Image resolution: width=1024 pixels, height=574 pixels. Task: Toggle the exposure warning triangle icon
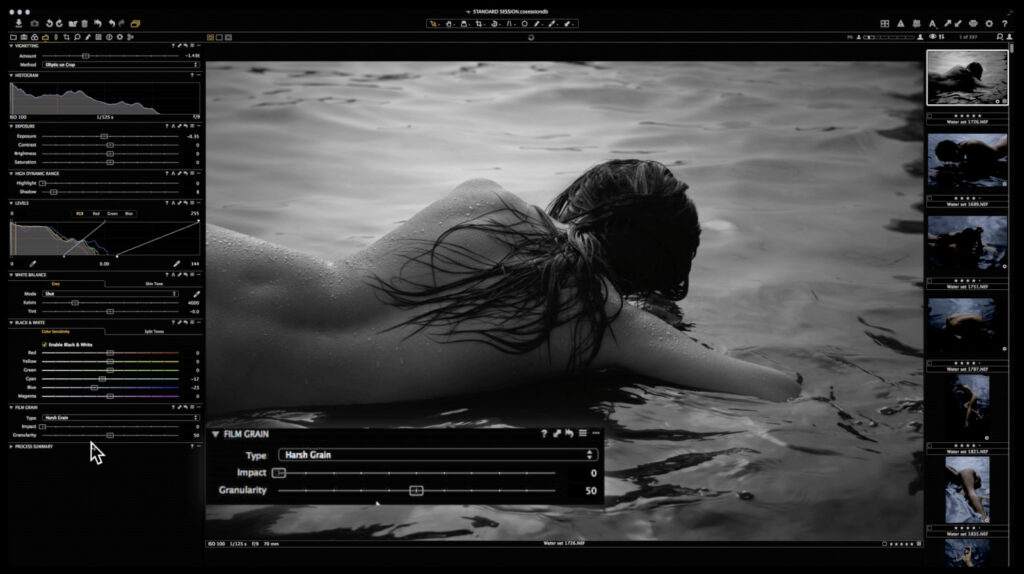point(901,24)
